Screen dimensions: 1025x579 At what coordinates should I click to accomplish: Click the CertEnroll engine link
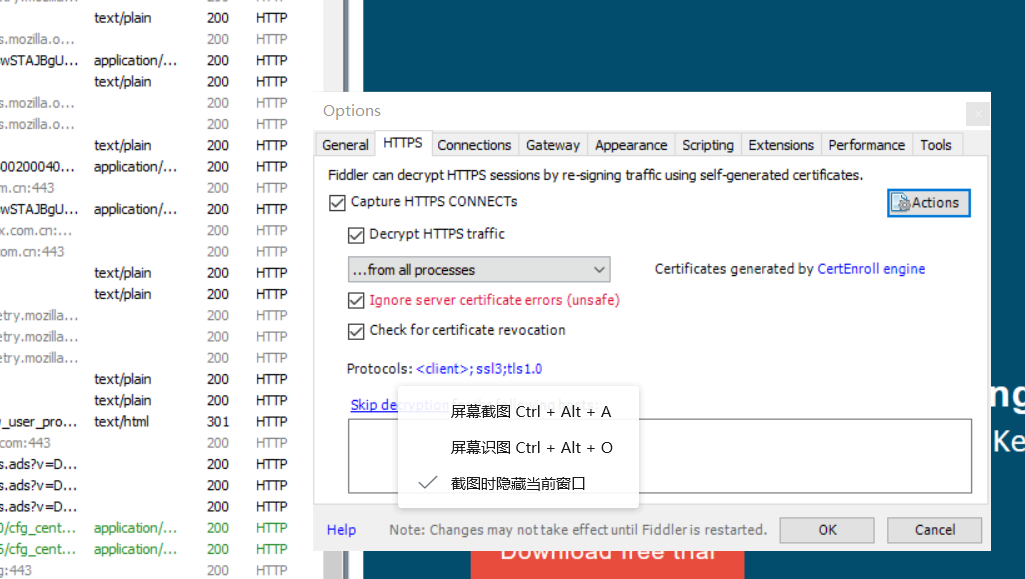[x=871, y=269]
